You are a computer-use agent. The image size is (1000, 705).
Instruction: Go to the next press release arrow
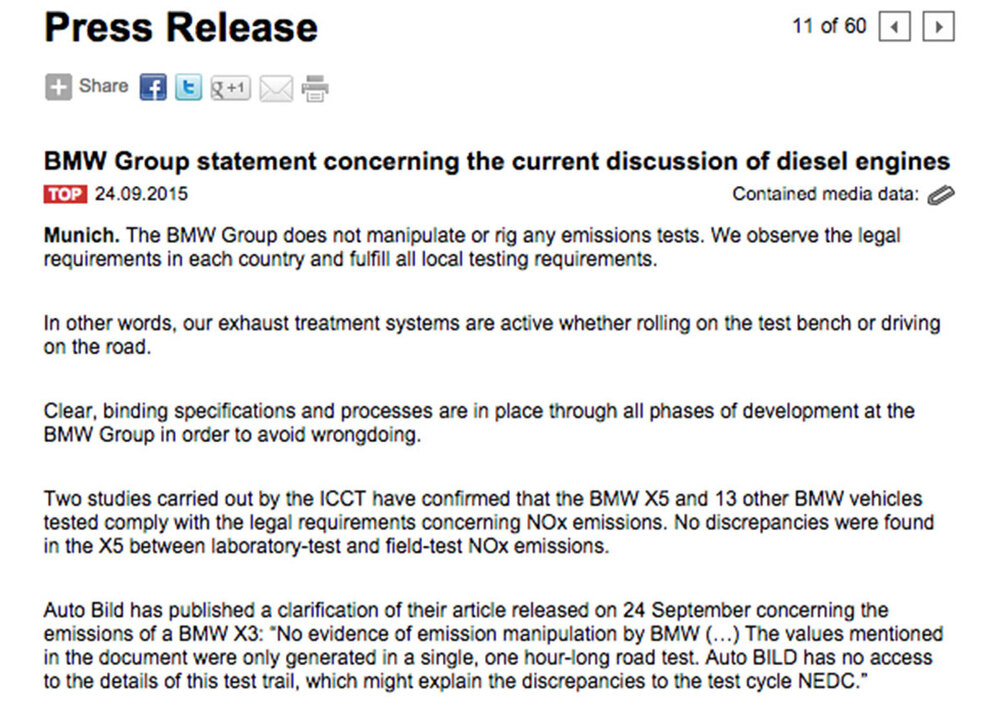click(x=938, y=27)
